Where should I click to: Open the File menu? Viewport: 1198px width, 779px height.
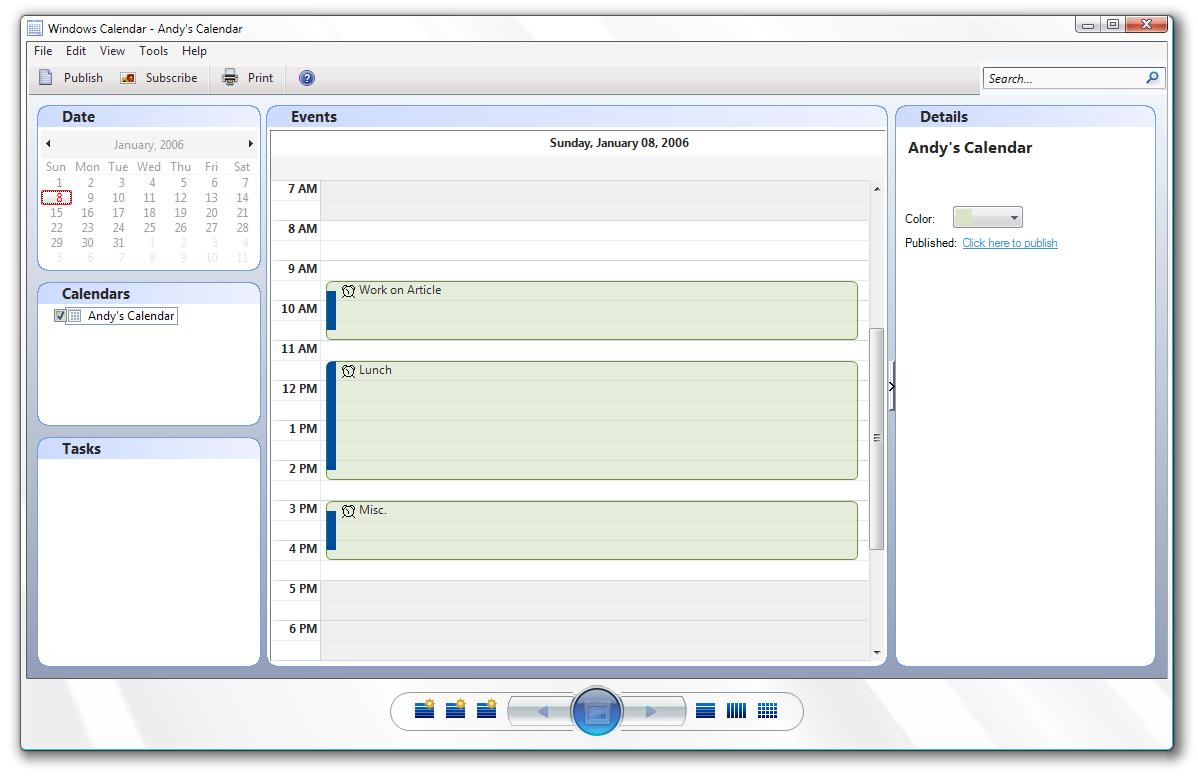point(43,51)
